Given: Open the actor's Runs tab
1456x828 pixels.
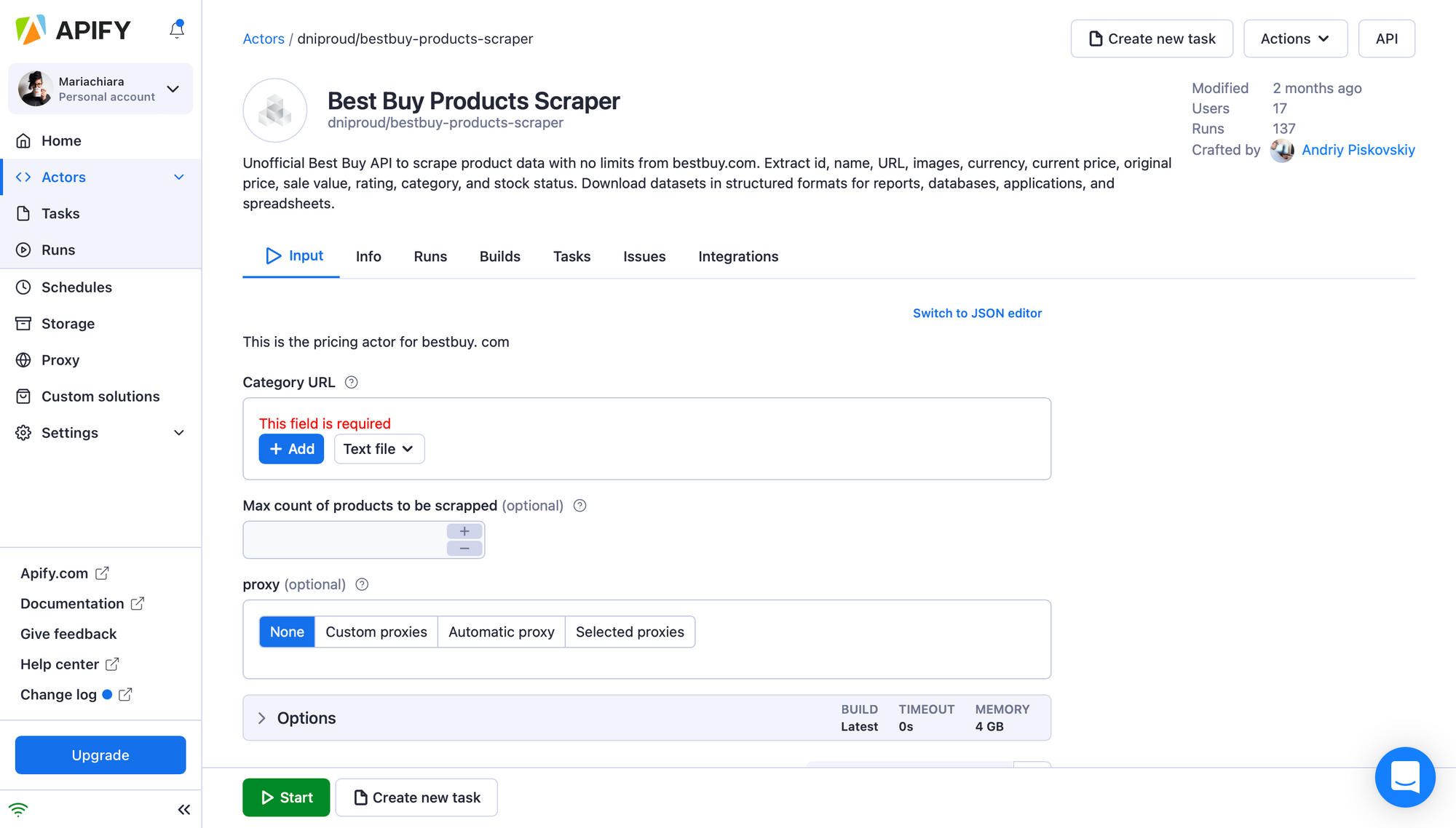Looking at the screenshot, I should pos(430,256).
